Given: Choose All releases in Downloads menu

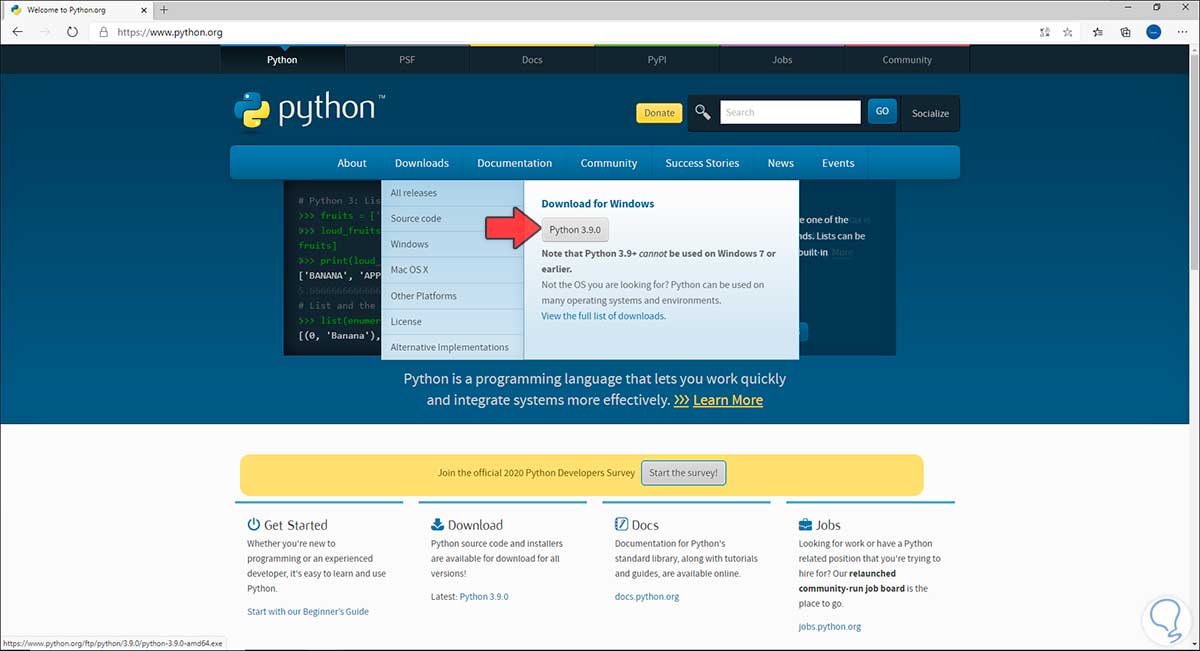Looking at the screenshot, I should click(x=453, y=193).
